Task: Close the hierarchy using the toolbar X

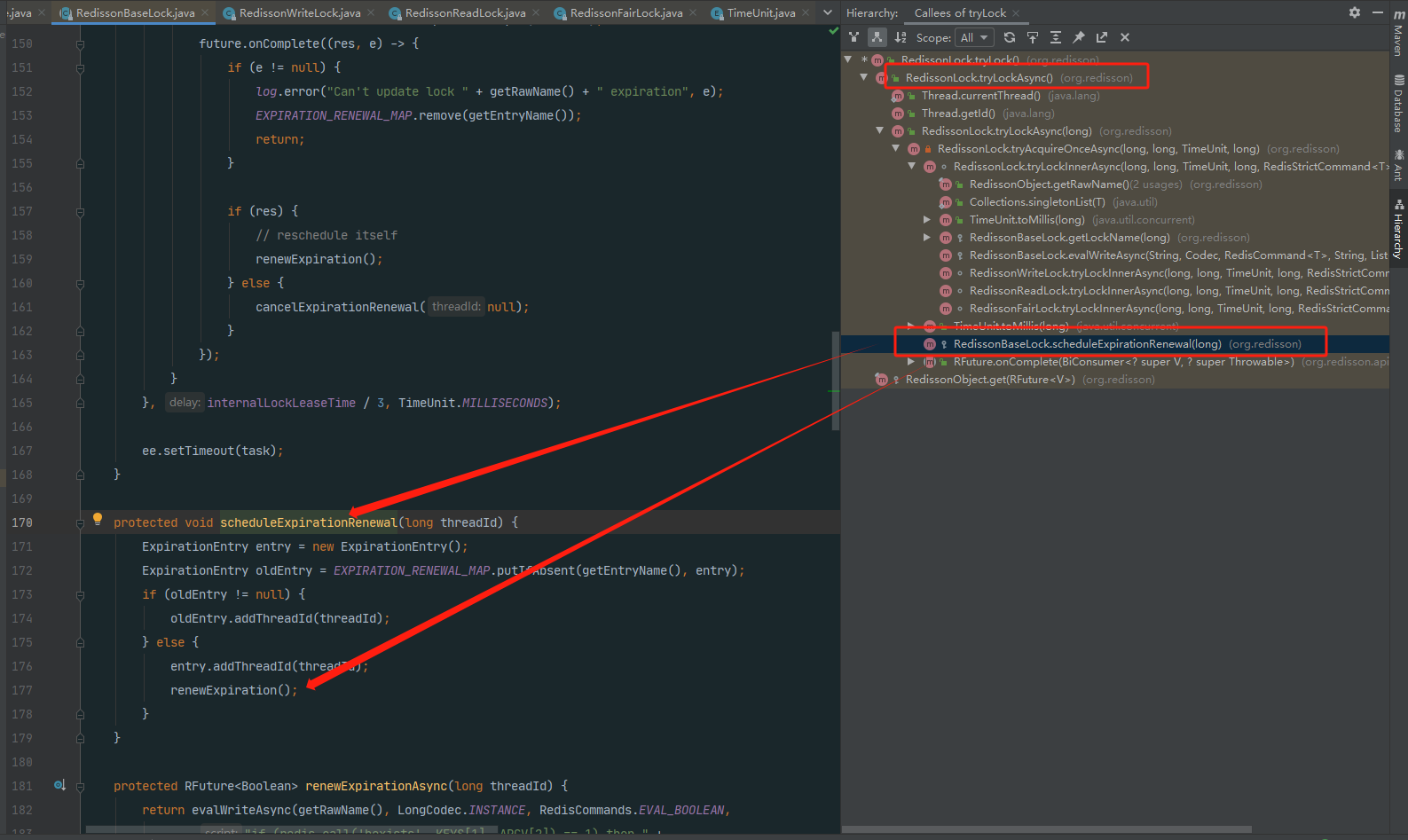Action: (x=1125, y=37)
